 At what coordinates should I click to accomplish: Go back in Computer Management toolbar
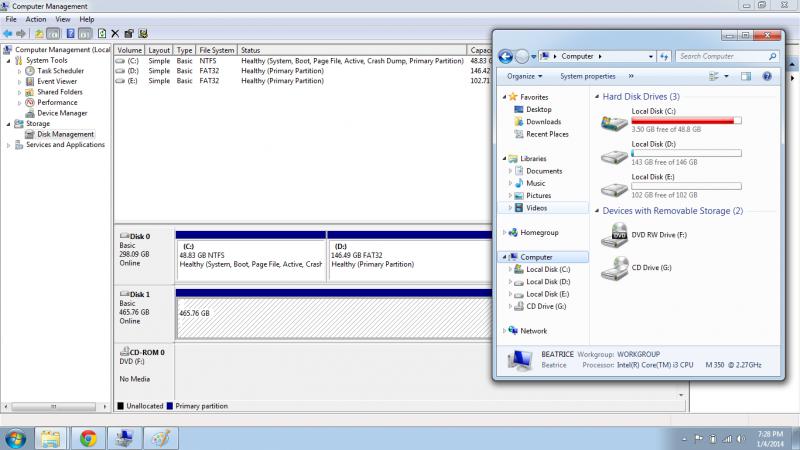8,34
